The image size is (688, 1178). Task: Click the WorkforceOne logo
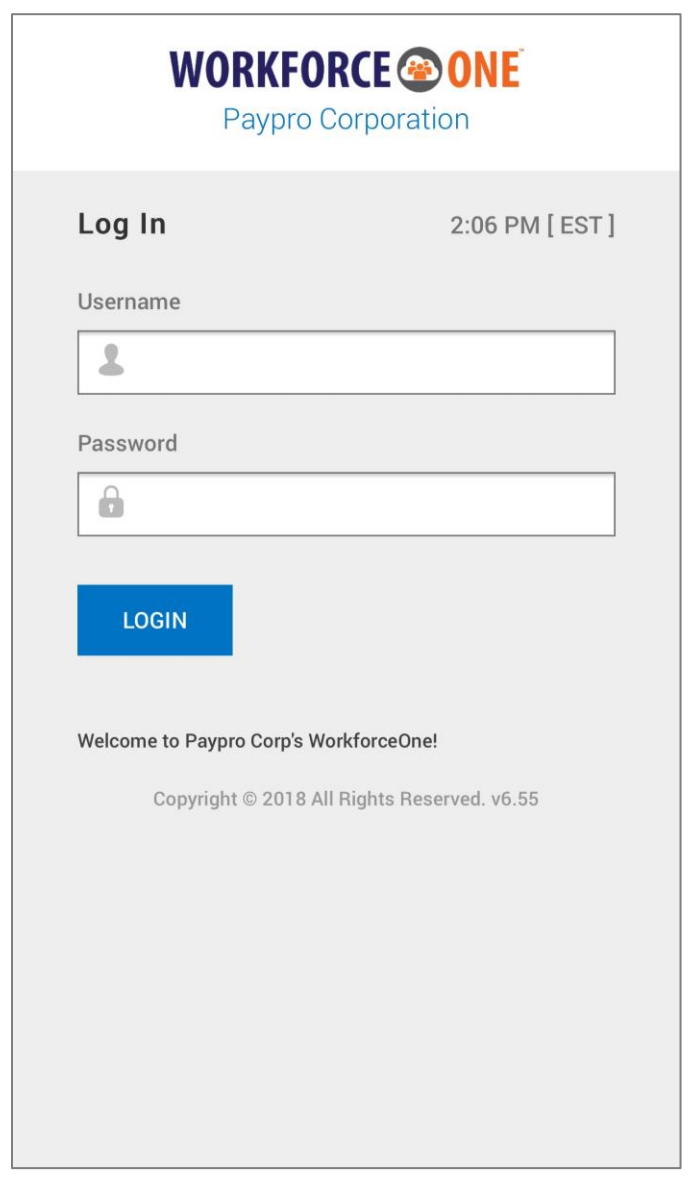346,70
